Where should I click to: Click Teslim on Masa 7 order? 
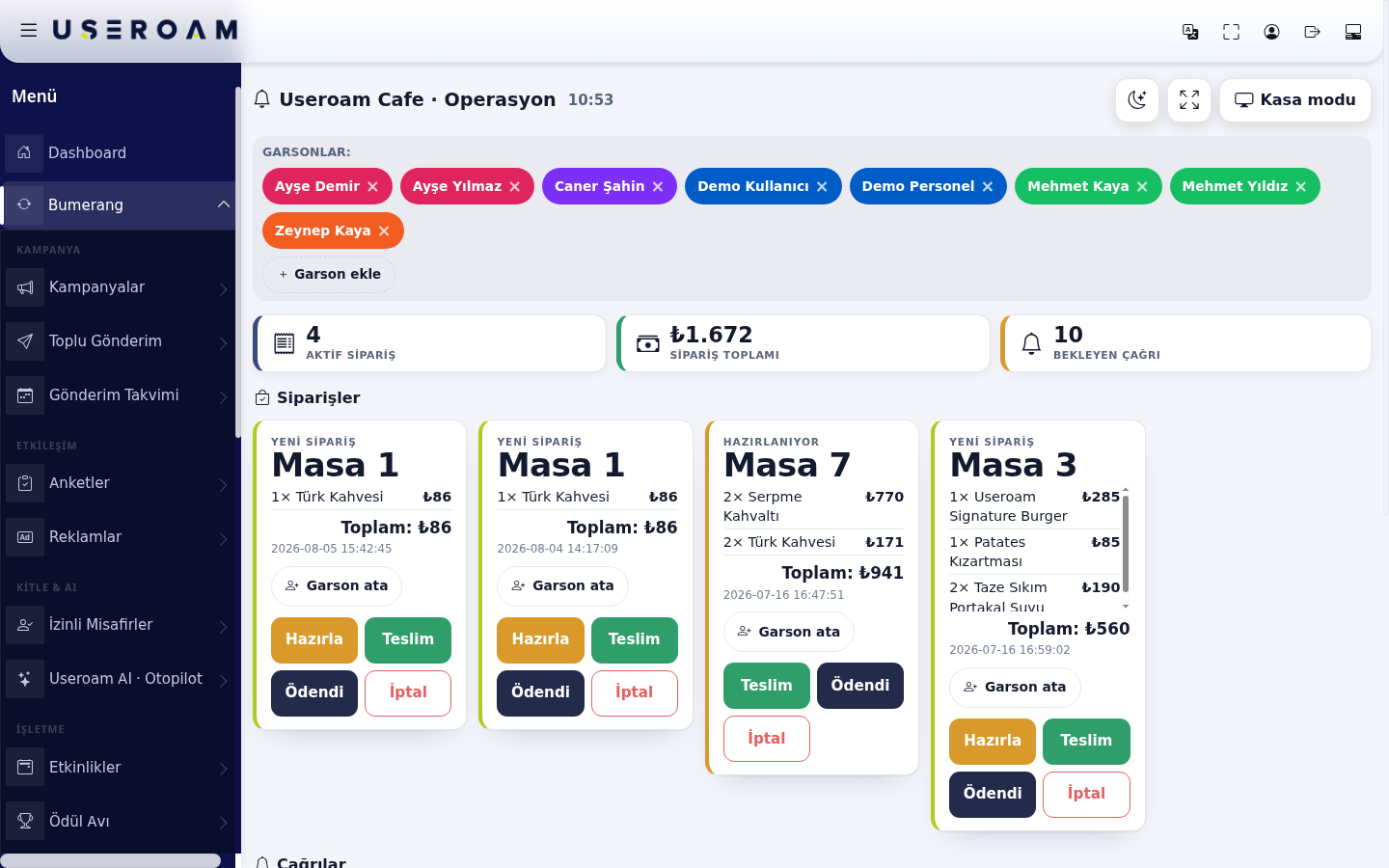[767, 686]
